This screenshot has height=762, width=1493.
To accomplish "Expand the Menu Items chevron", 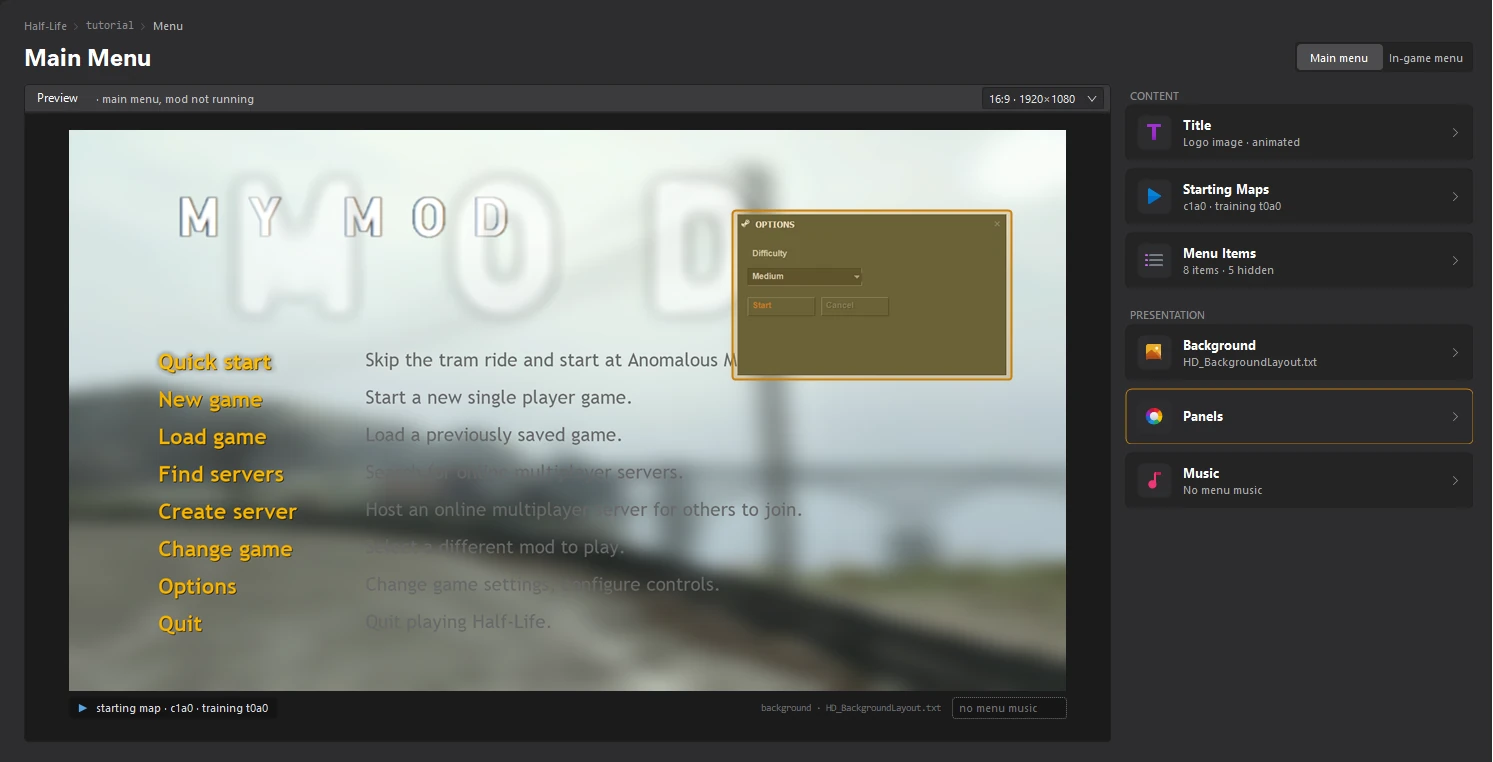I will pos(1455,260).
